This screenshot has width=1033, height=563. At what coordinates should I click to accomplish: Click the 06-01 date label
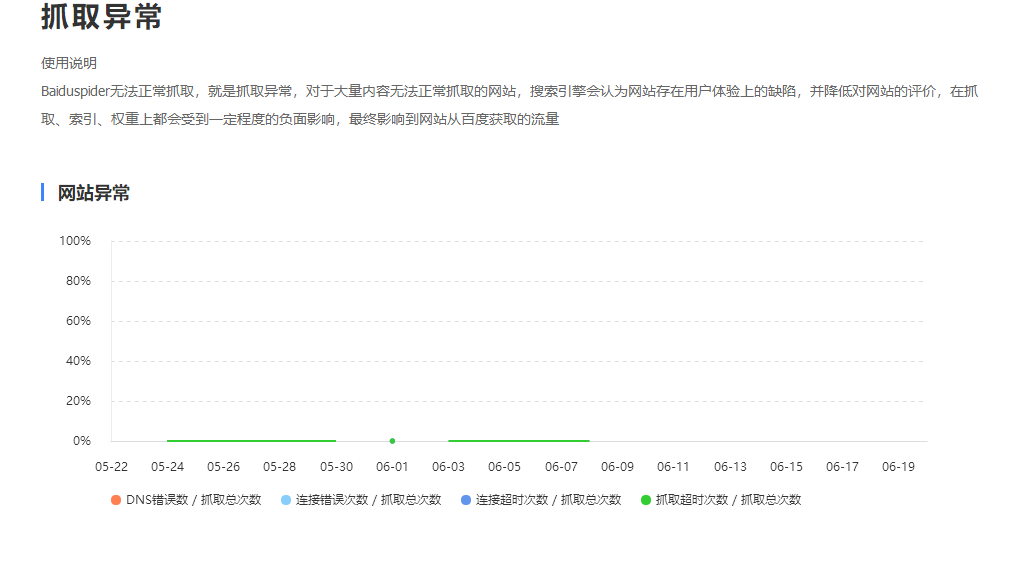click(392, 467)
